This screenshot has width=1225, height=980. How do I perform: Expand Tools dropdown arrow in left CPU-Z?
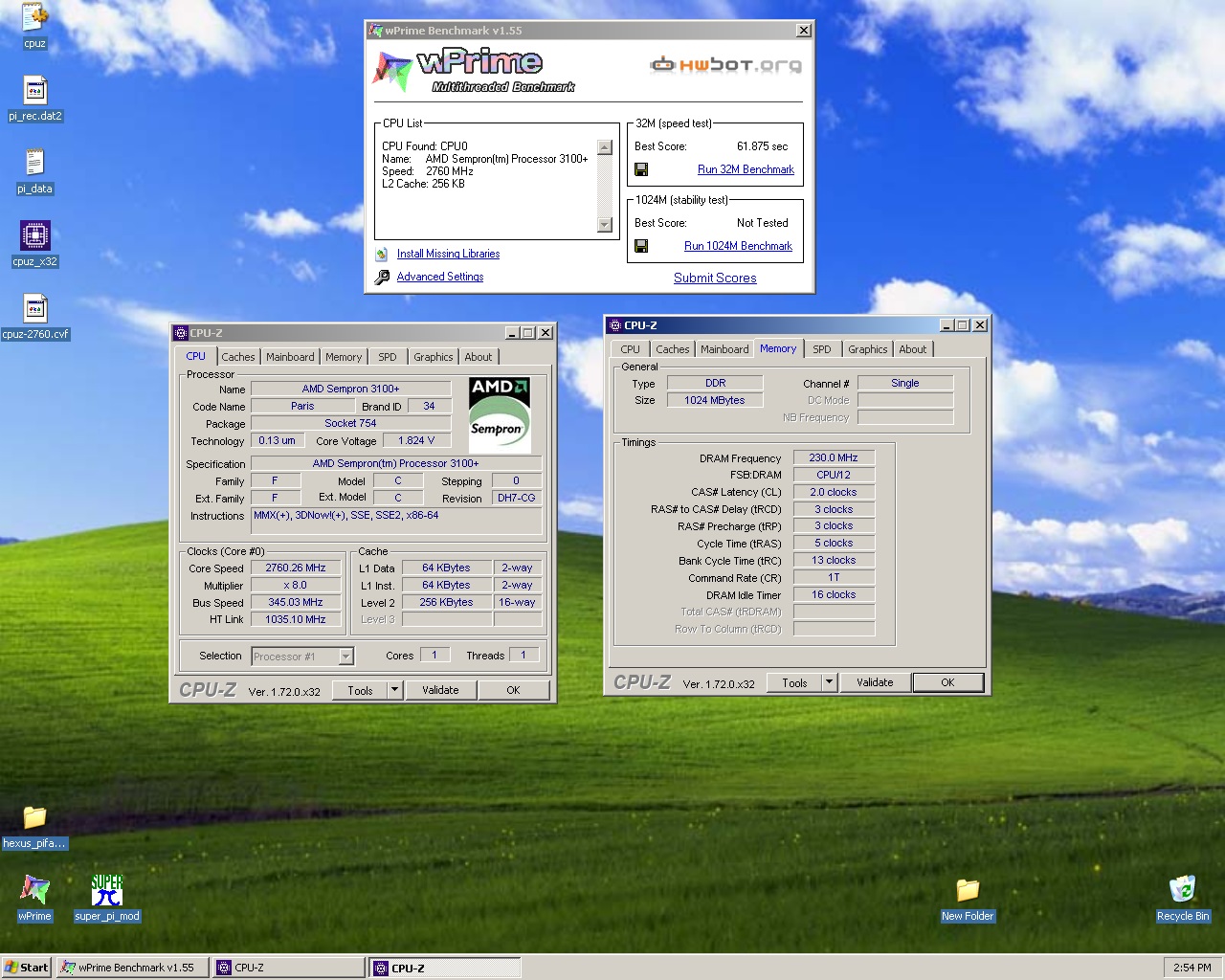coord(395,690)
